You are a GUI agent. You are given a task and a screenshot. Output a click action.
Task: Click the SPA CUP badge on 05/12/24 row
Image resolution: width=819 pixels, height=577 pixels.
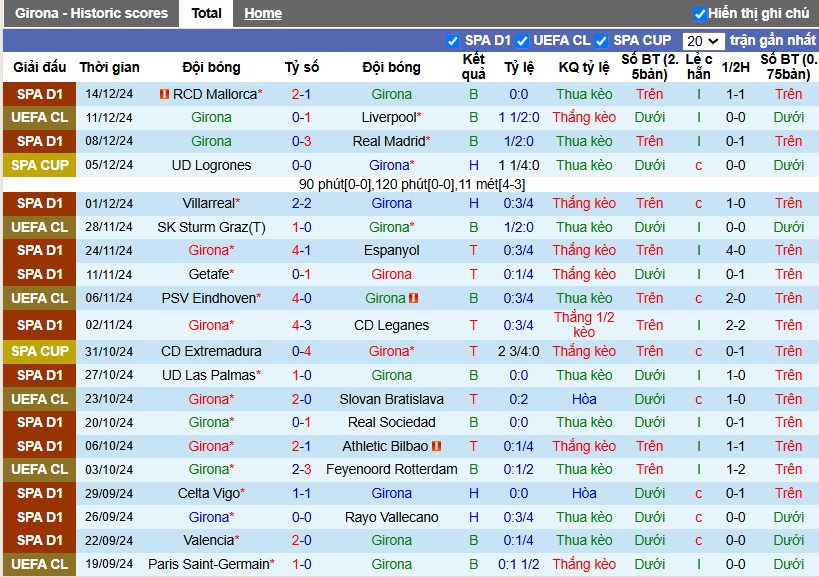40,166
